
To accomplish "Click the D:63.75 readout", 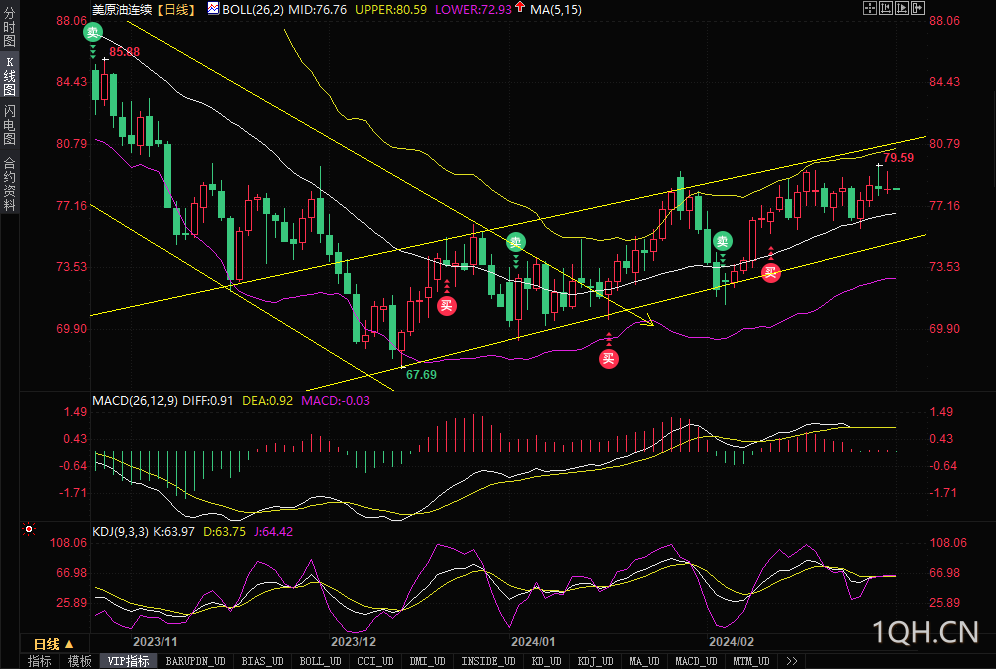I will (224, 532).
